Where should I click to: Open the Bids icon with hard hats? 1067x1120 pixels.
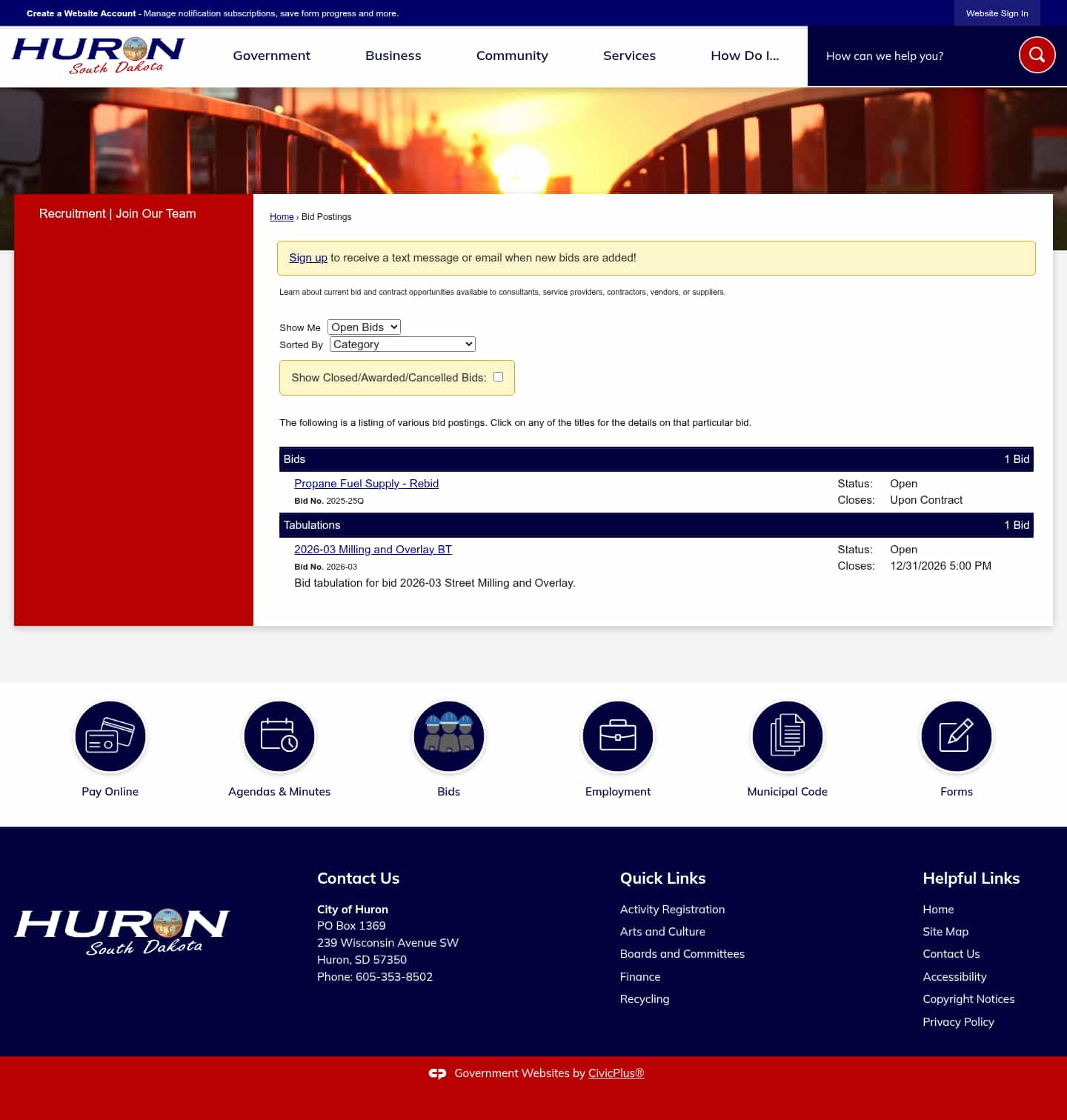point(448,736)
